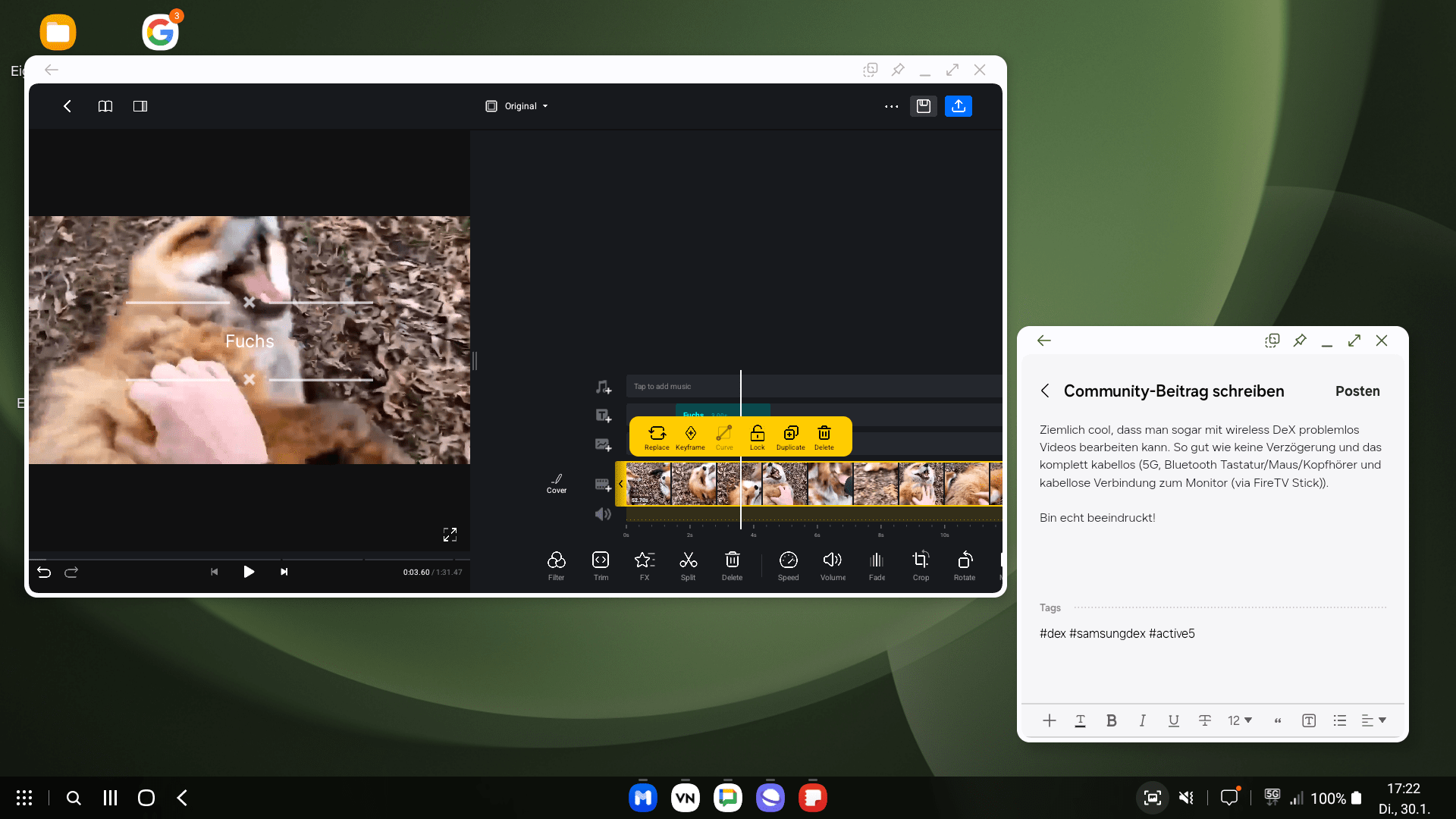Viewport: 1456px width, 819px height.
Task: Open the font size 12 dropdown
Action: click(x=1240, y=720)
